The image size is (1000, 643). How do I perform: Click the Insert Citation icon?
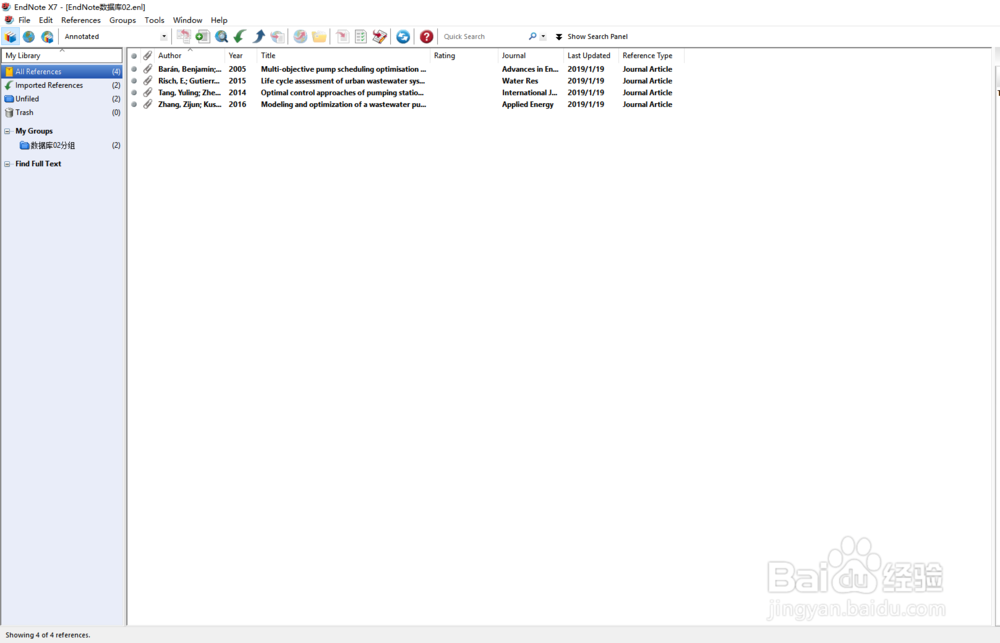click(342, 36)
